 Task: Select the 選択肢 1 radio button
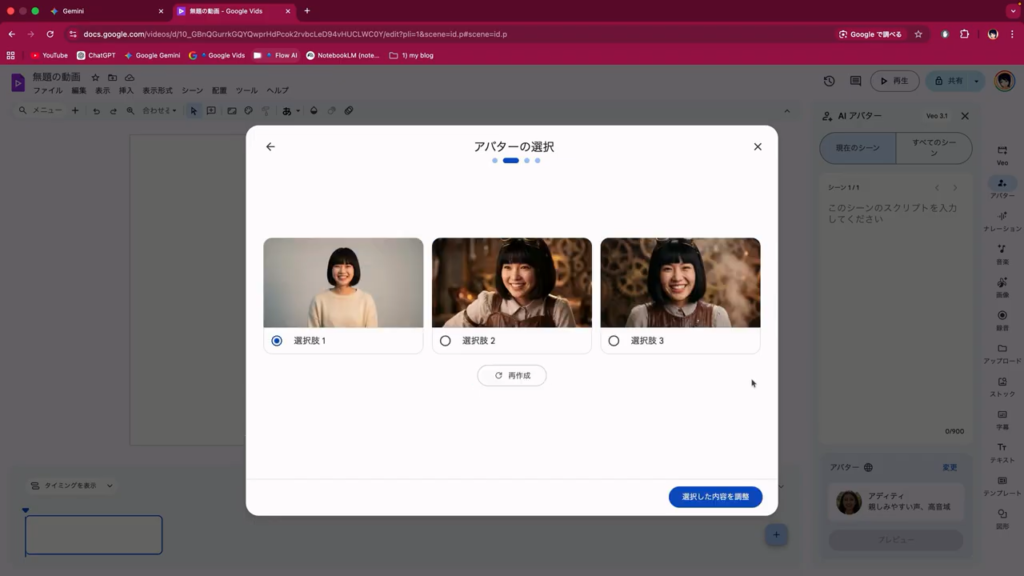pos(277,341)
